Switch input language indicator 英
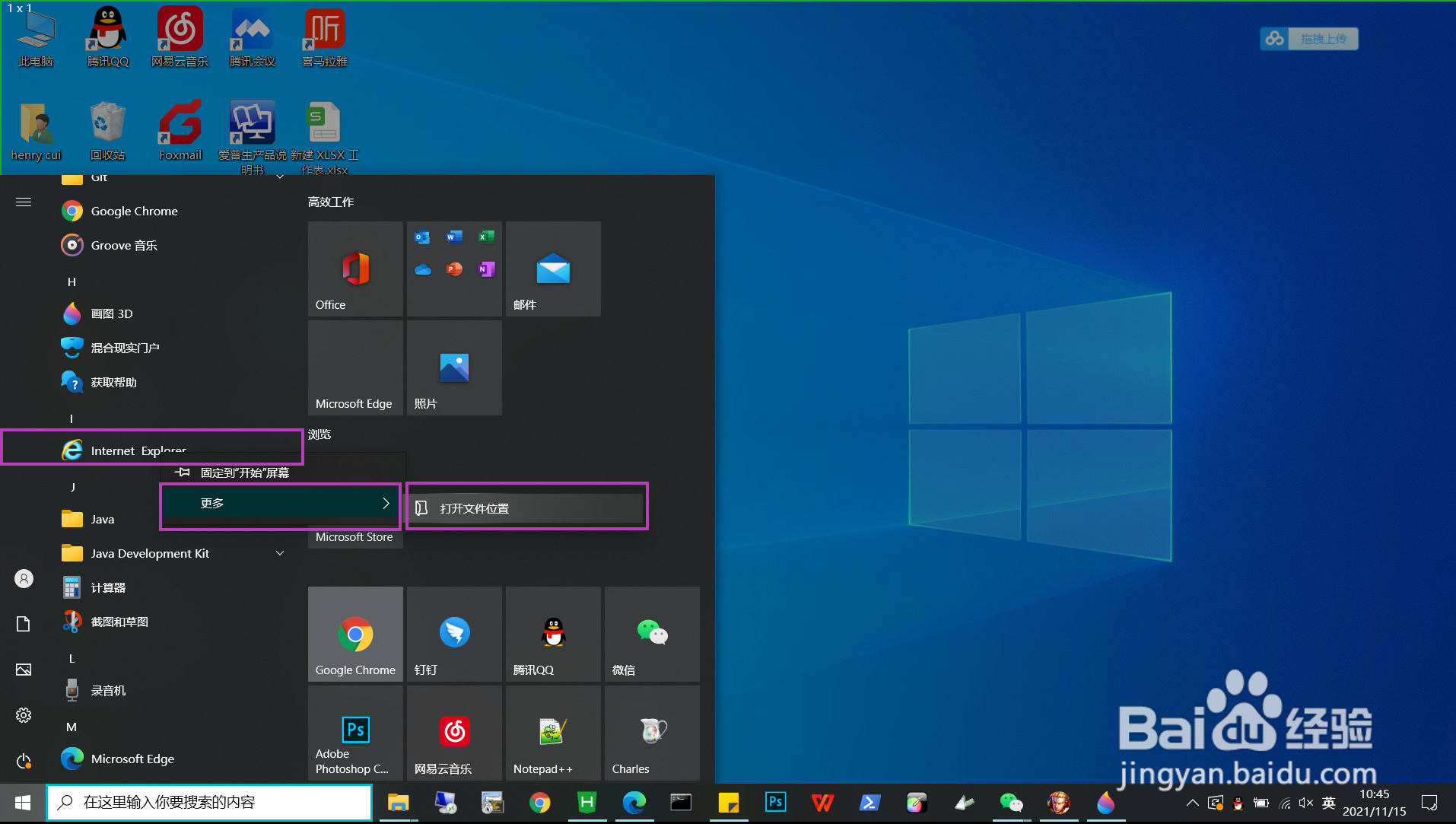1456x824 pixels. point(1329,803)
